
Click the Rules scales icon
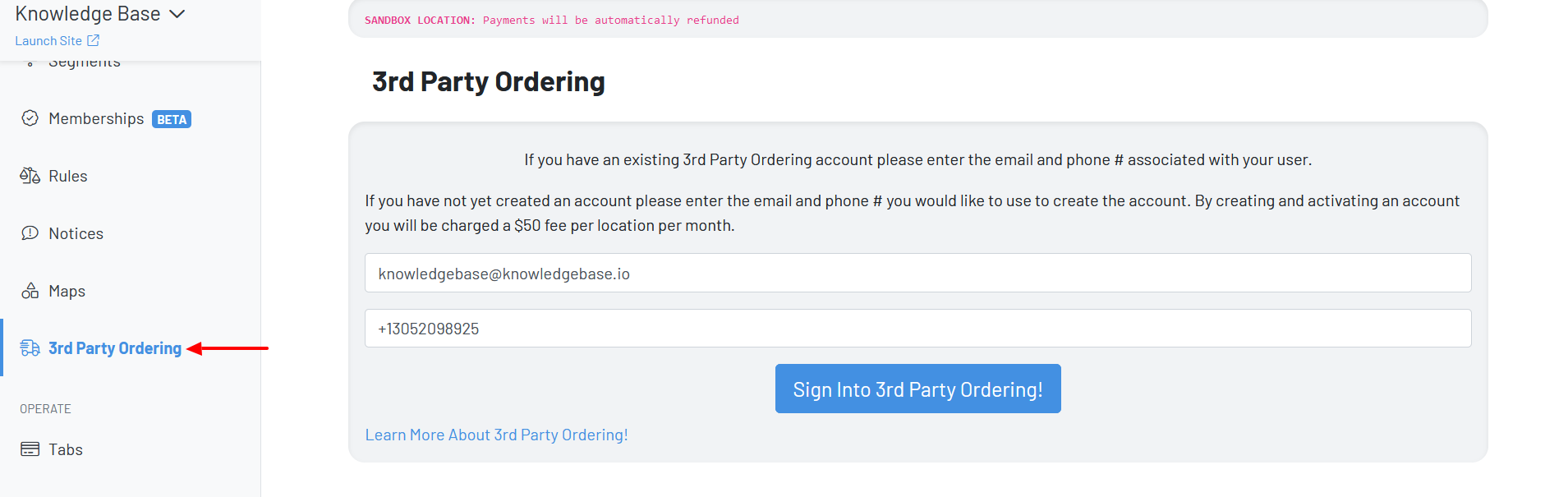coord(30,175)
